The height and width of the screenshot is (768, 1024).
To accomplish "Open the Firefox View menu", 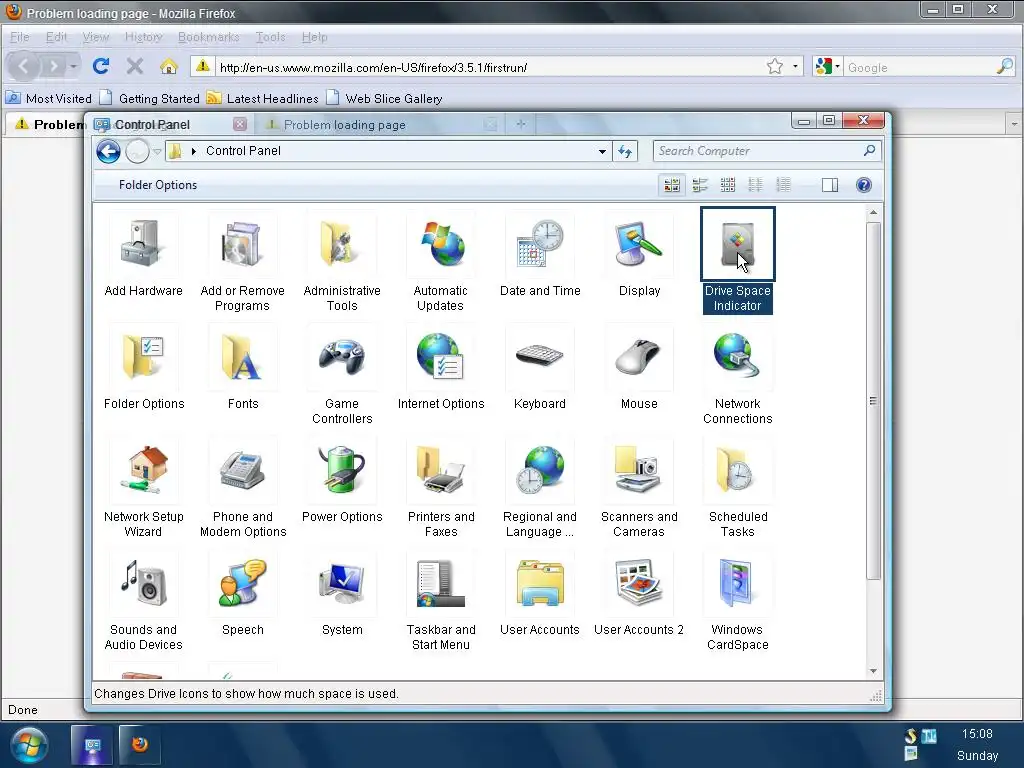I will pyautogui.click(x=95, y=37).
